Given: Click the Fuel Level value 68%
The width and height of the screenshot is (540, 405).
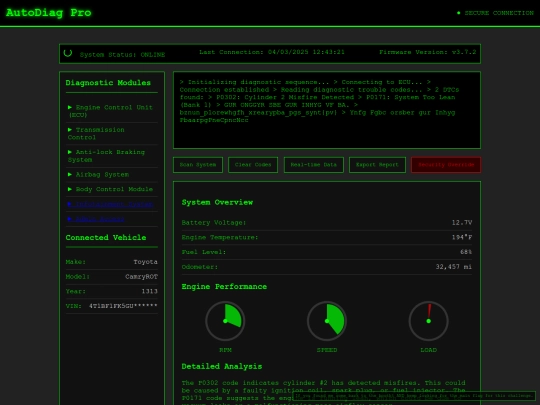Looking at the screenshot, I should 466,252.
